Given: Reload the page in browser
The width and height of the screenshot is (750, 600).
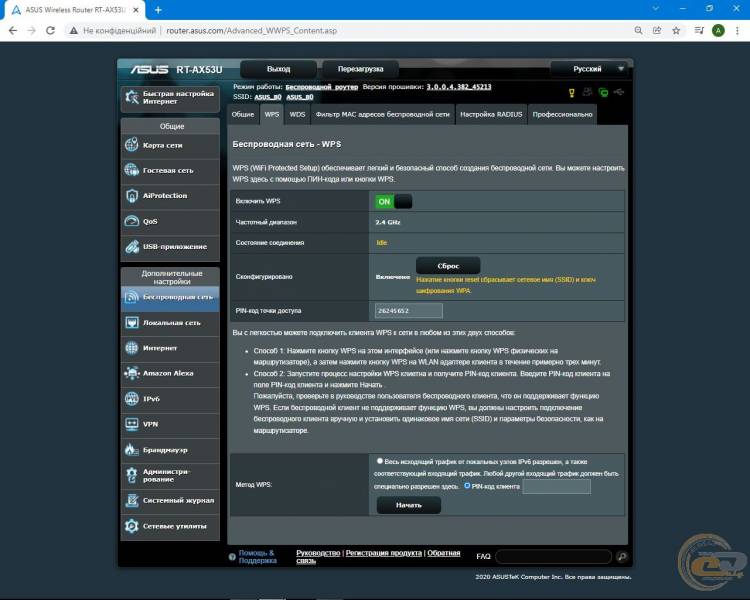Looking at the screenshot, I should pos(50,31).
